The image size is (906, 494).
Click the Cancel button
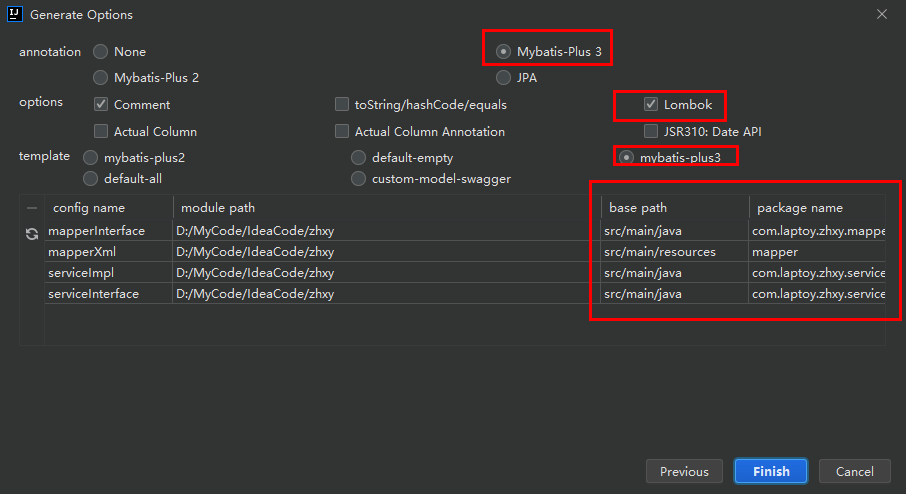coord(855,471)
